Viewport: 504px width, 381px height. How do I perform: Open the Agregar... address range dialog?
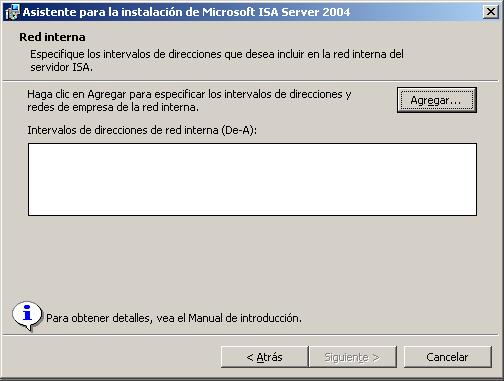[437, 100]
